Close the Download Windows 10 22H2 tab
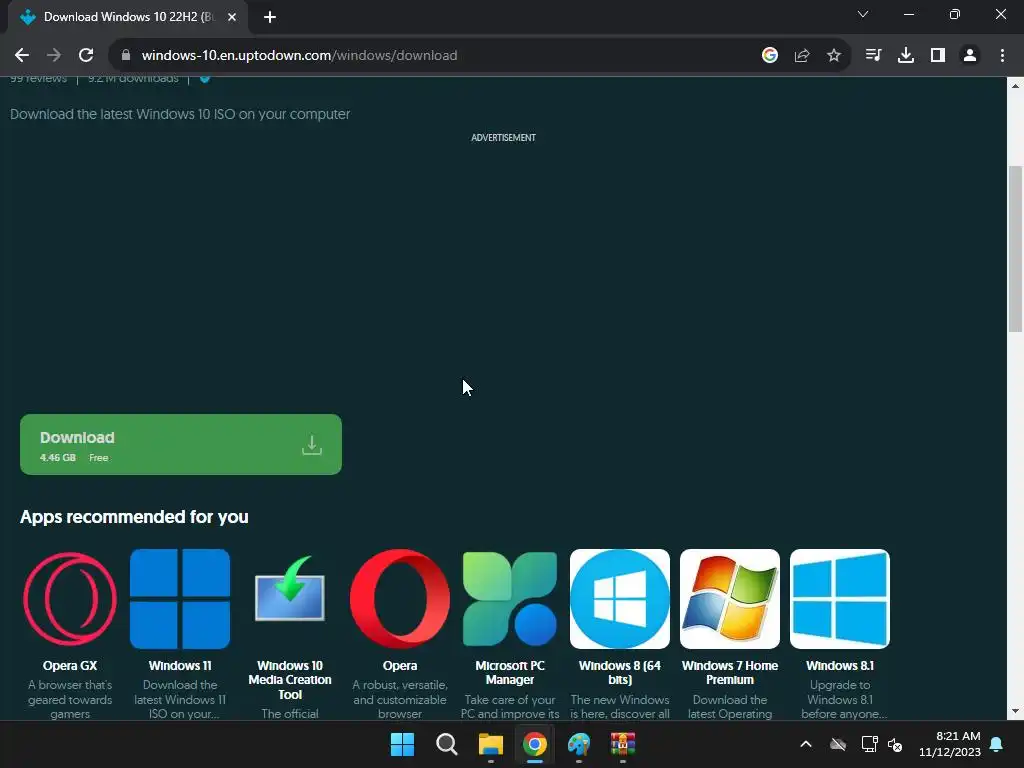Screen dimensions: 1024x768 point(232,17)
